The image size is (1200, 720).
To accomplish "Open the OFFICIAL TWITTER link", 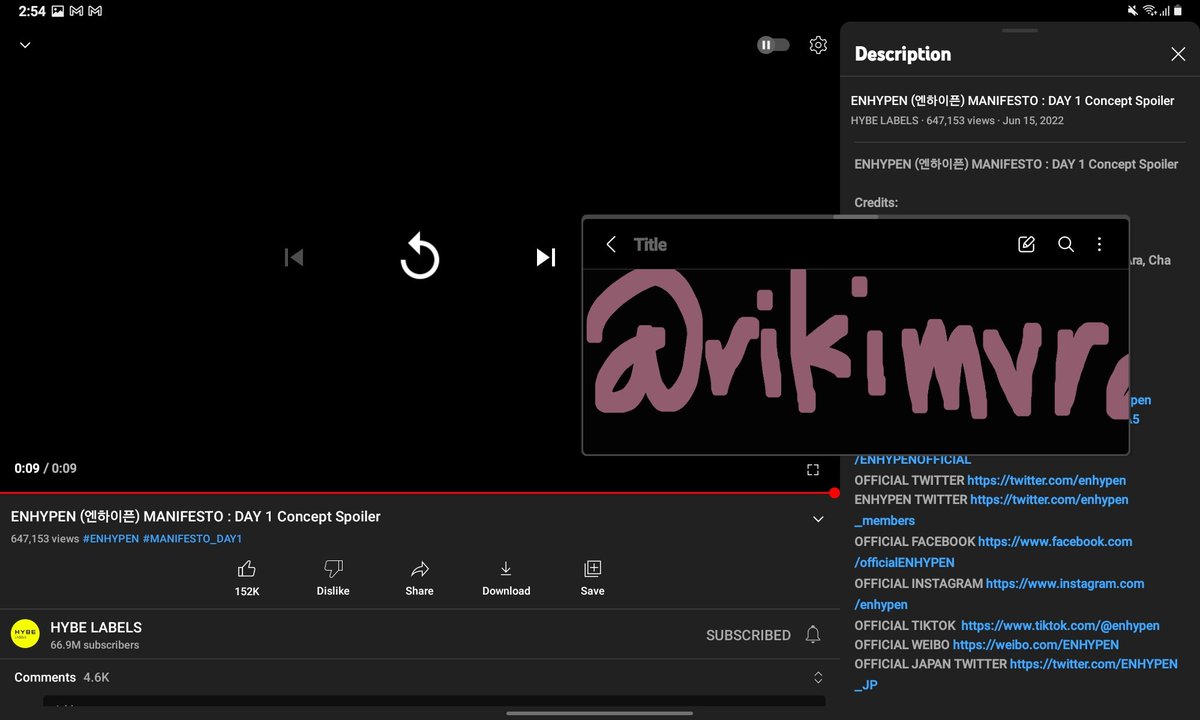I will coord(1047,480).
